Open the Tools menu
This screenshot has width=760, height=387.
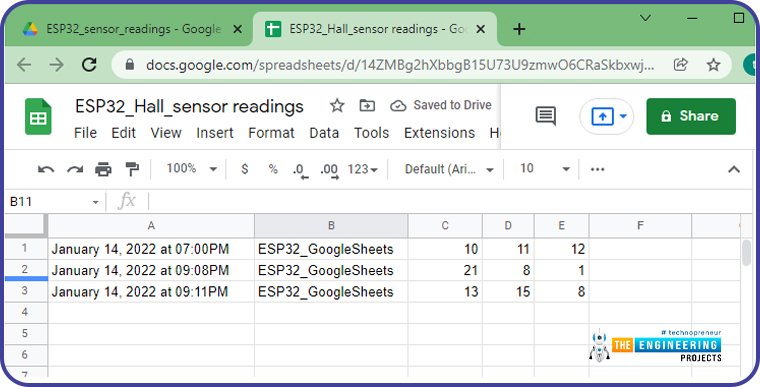point(372,133)
